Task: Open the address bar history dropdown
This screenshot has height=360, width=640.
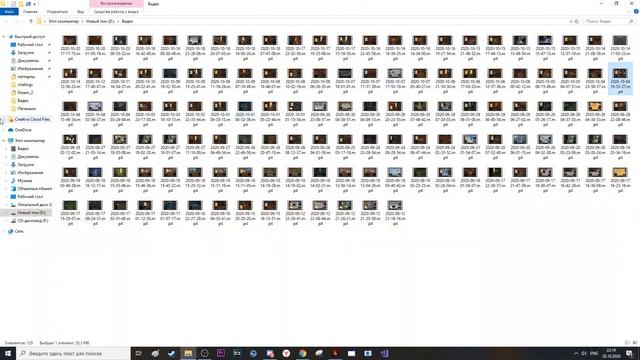Action: pyautogui.click(x=571, y=21)
